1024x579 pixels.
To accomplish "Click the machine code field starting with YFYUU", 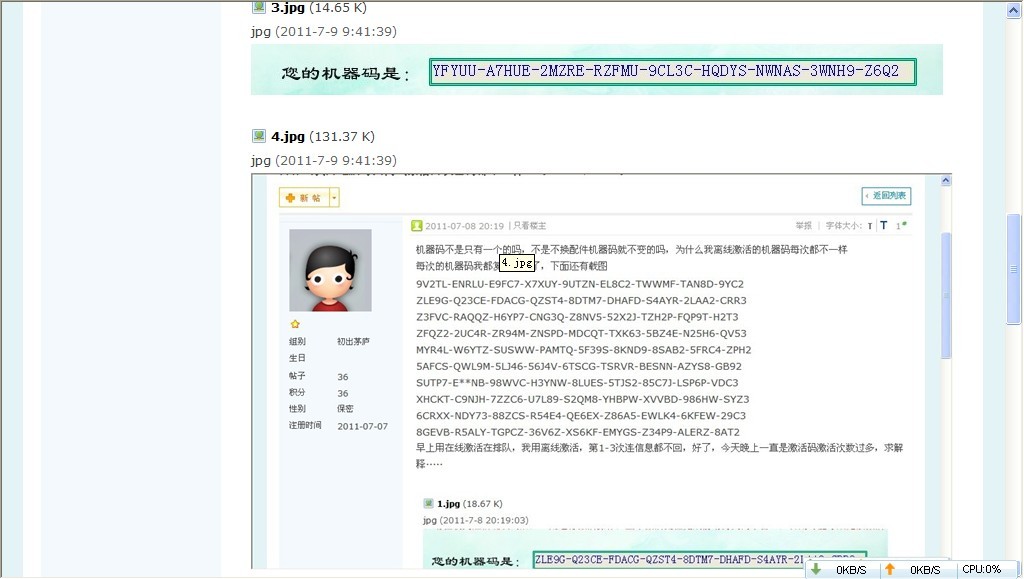I will (673, 72).
